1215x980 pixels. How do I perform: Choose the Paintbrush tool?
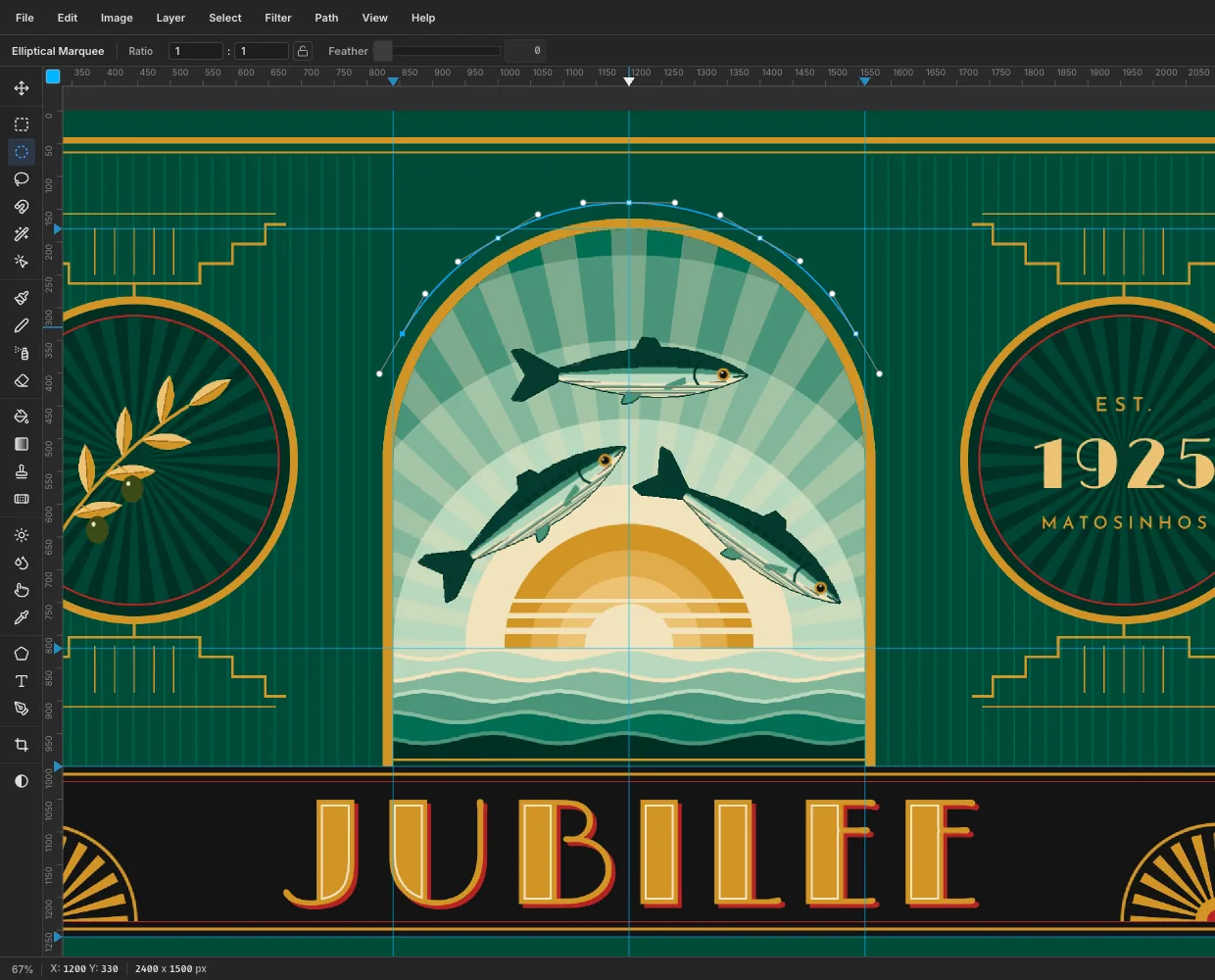(x=22, y=298)
